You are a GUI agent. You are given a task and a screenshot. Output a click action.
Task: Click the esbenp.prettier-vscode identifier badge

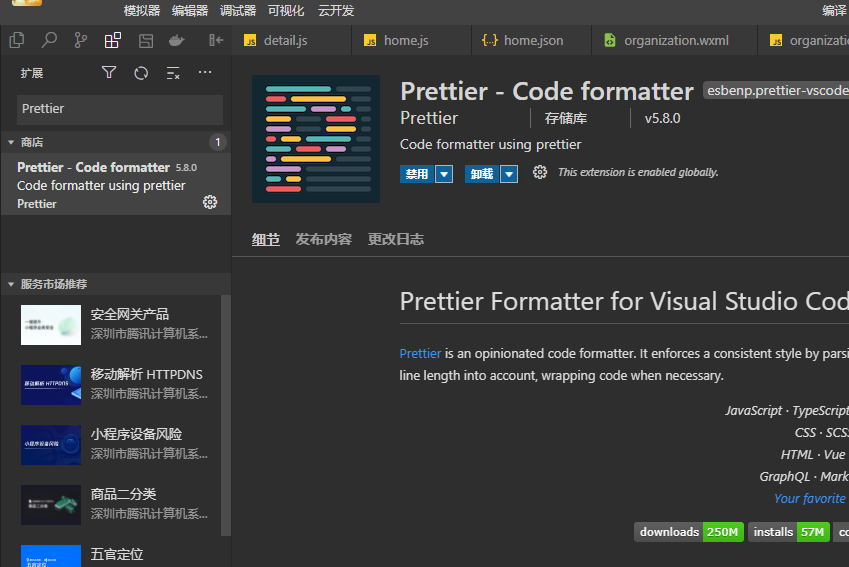(x=776, y=90)
